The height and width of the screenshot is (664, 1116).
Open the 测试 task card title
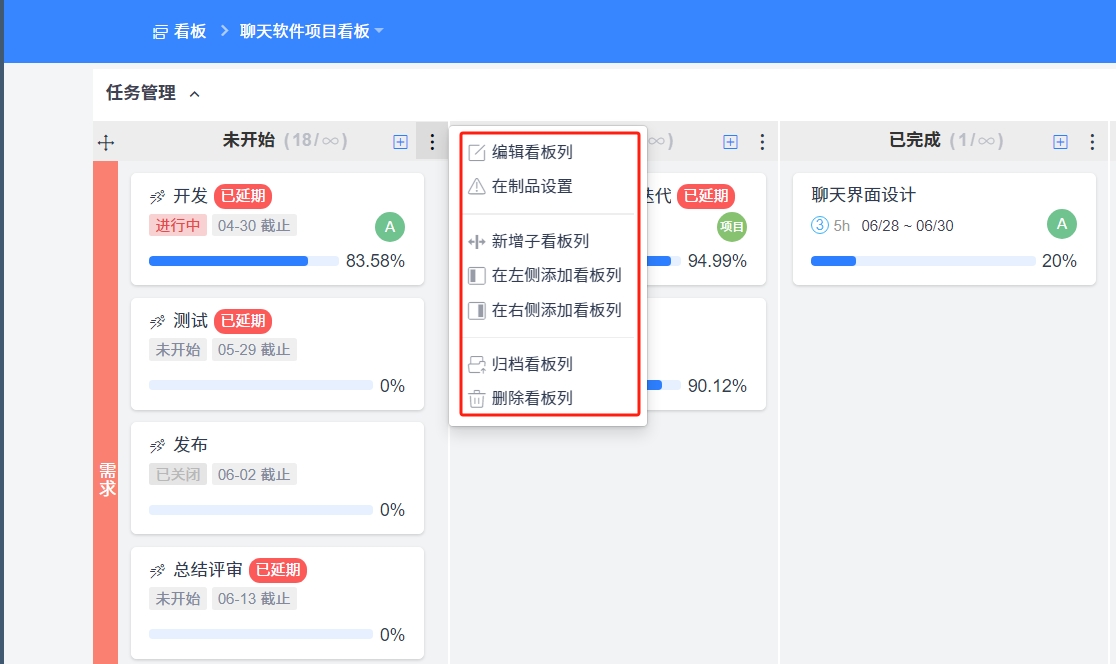(190, 321)
